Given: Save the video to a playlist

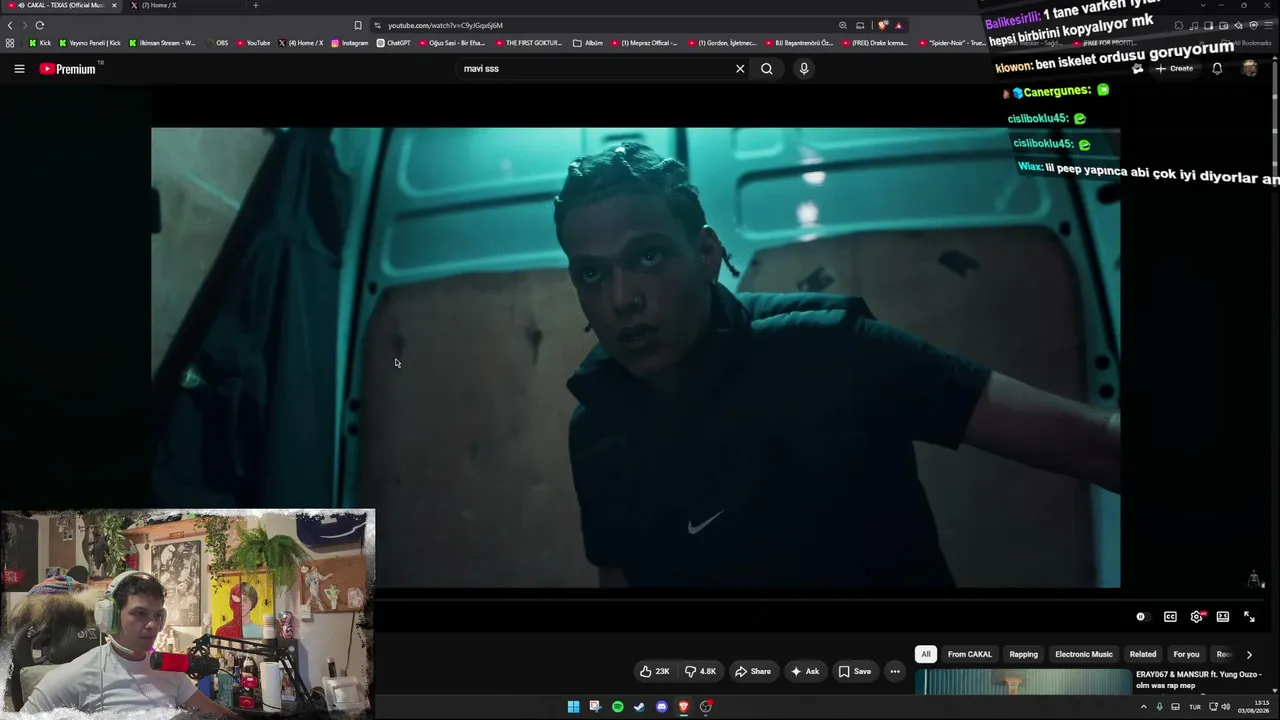Looking at the screenshot, I should [x=854, y=671].
